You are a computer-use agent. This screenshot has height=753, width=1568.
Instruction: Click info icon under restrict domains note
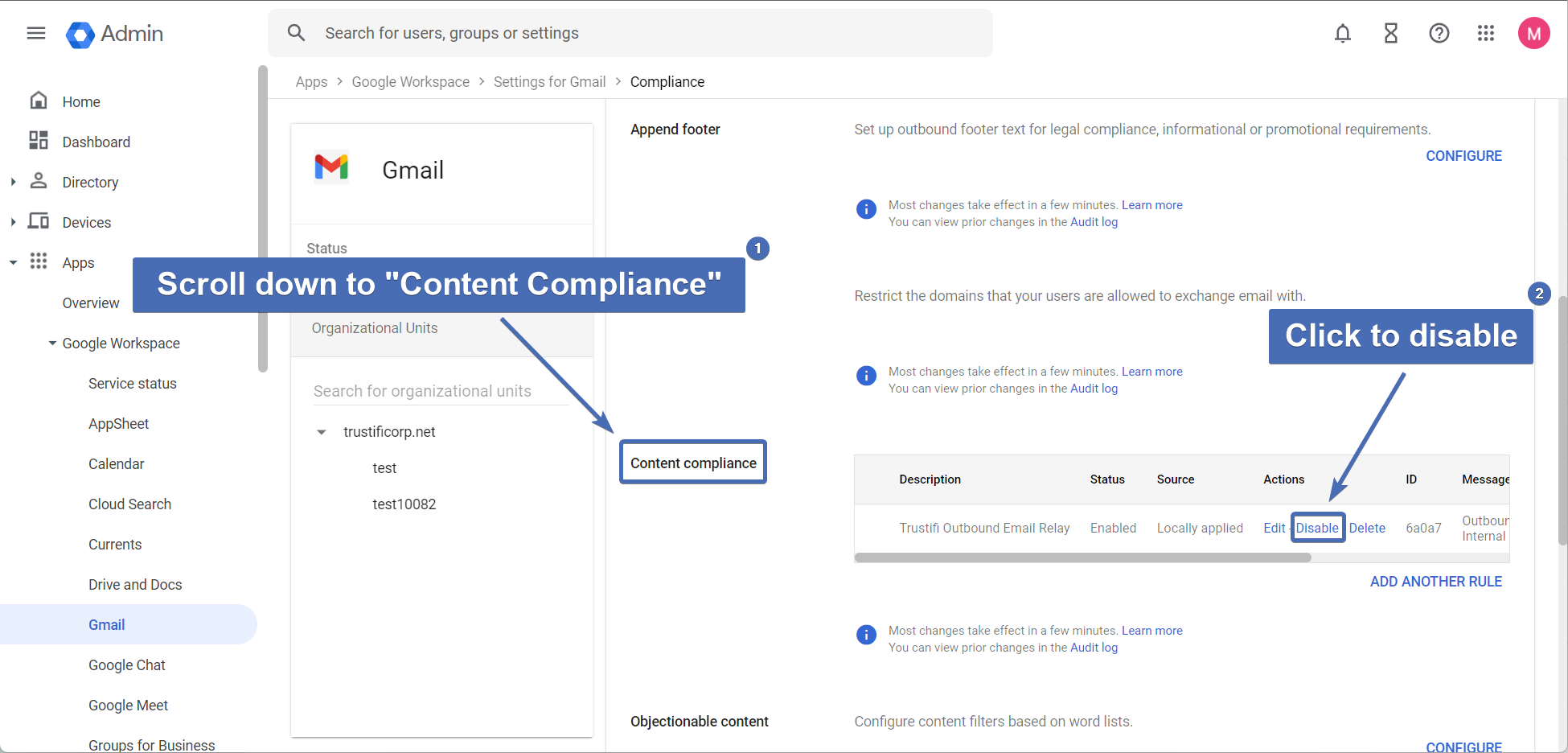[x=866, y=376]
